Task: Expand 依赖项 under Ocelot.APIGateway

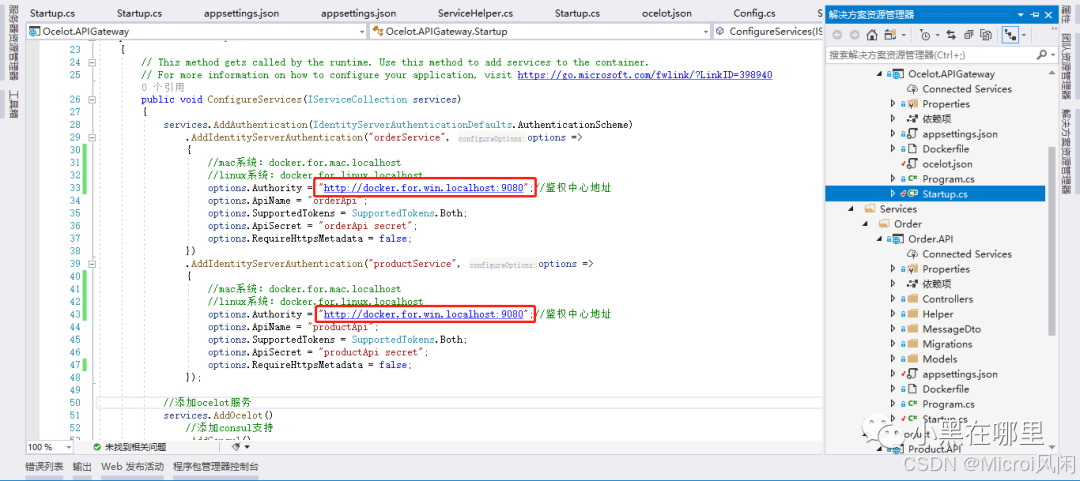Action: [894, 119]
